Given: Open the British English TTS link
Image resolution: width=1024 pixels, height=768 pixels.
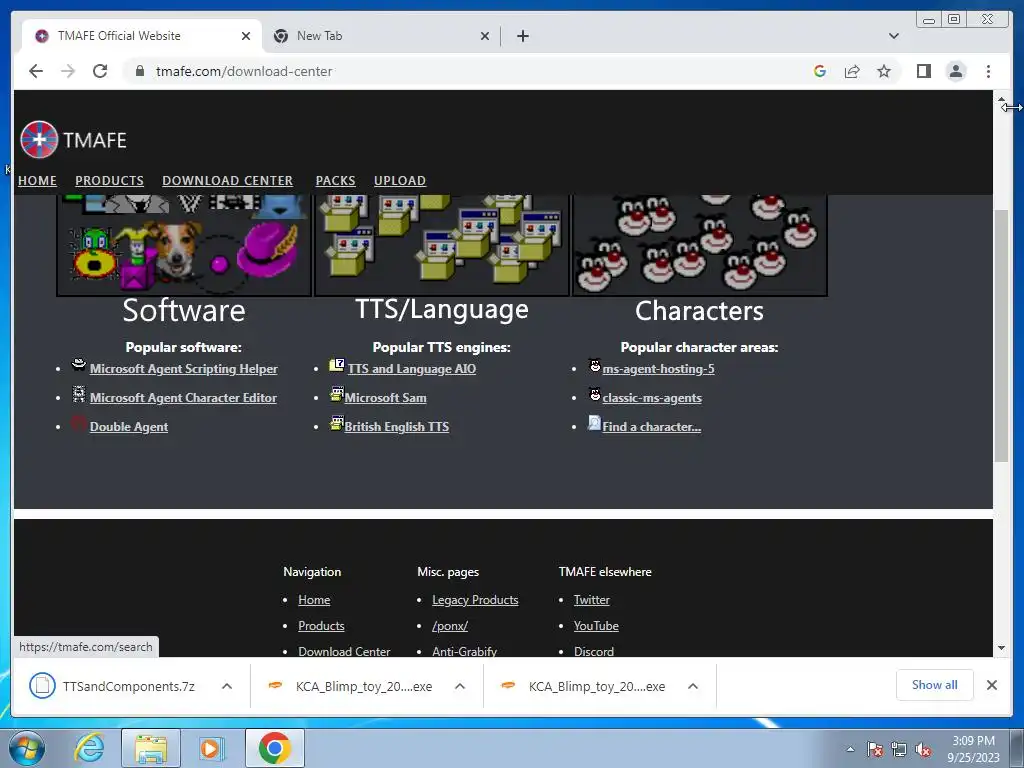Looking at the screenshot, I should [x=396, y=426].
